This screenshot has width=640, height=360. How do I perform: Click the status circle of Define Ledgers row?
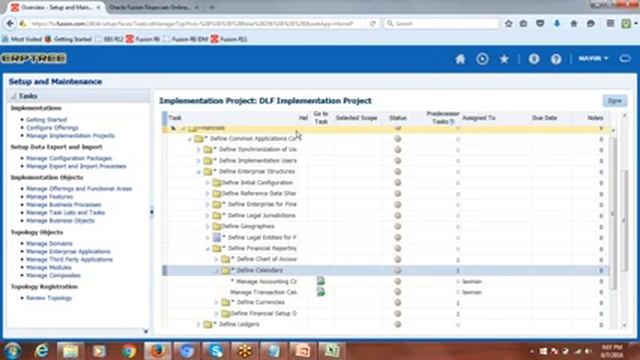398,324
